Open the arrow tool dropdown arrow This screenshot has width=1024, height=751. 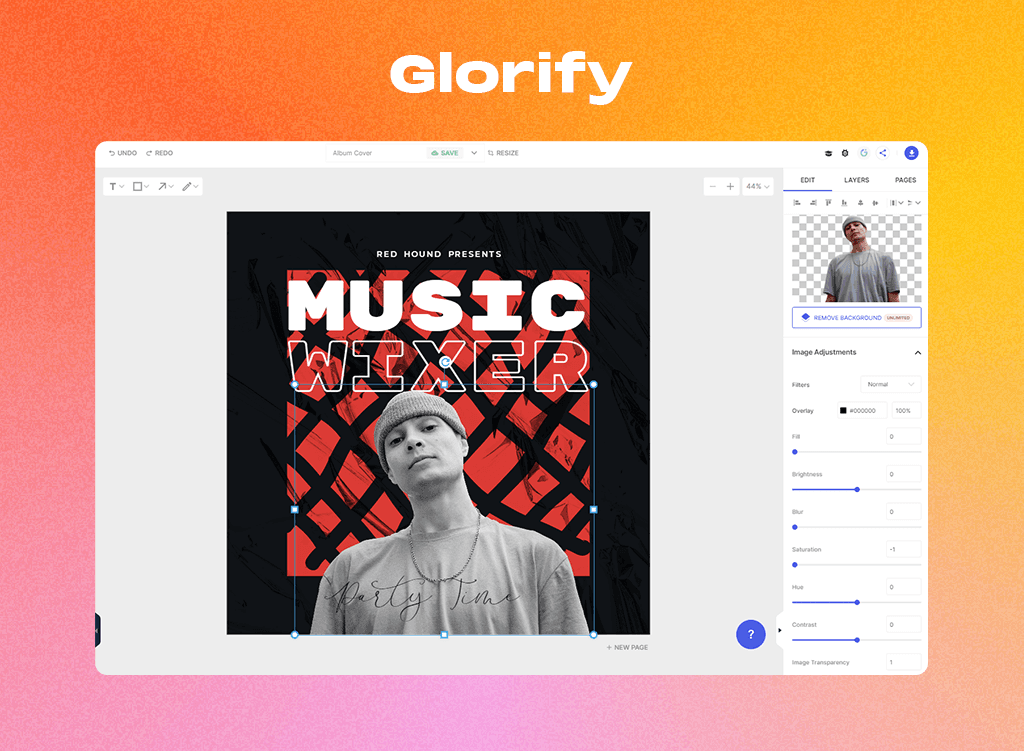(171, 187)
